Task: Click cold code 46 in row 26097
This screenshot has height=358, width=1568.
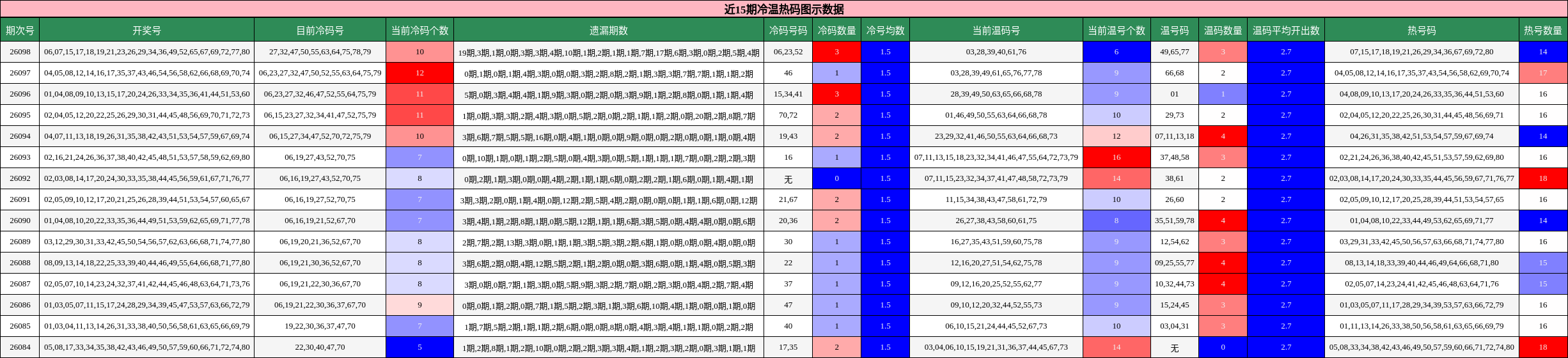Action: click(788, 73)
